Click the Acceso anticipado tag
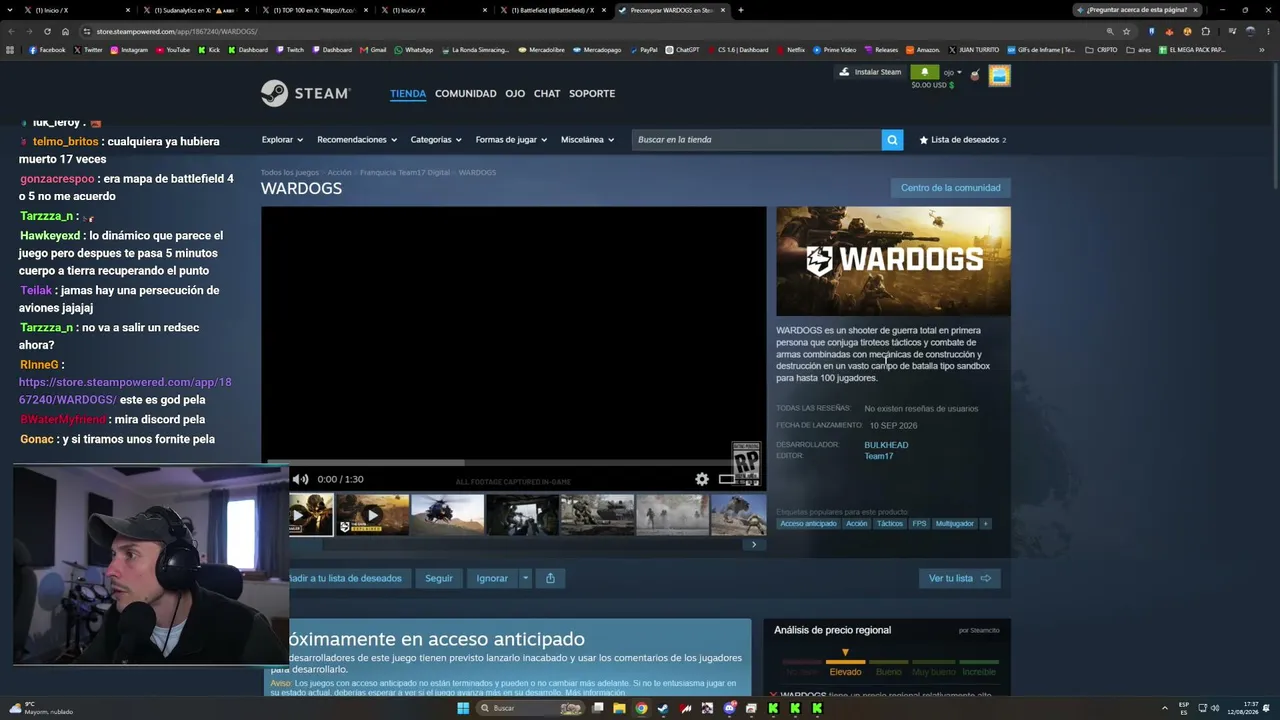The height and width of the screenshot is (720, 1280). point(808,524)
